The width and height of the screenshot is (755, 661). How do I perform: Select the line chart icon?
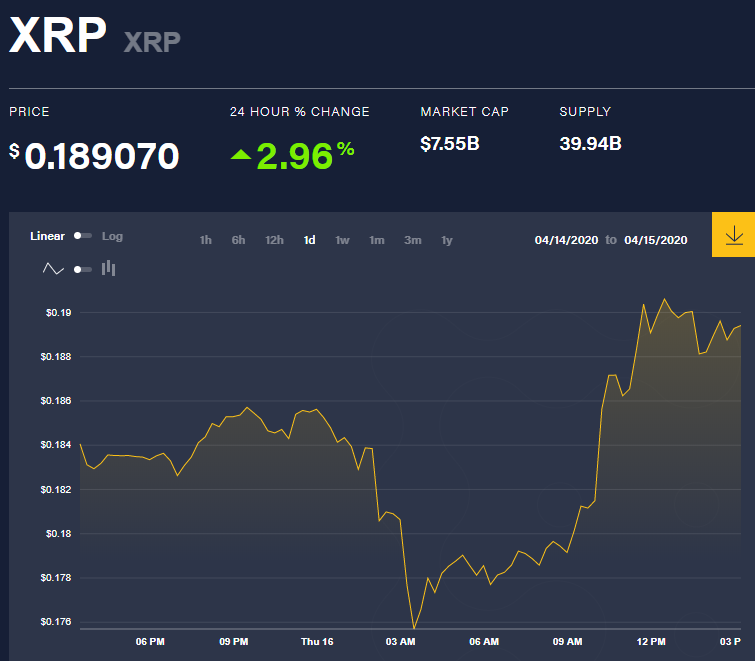53,269
